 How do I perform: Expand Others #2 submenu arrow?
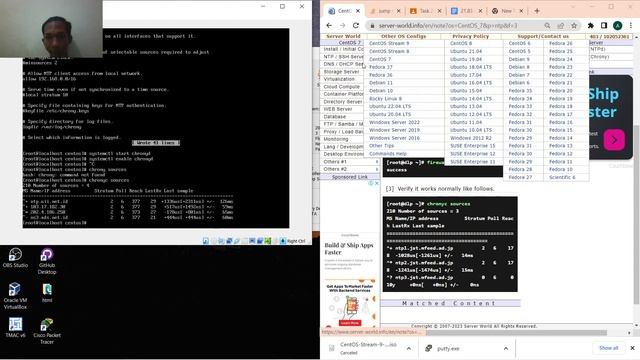pos(376,169)
